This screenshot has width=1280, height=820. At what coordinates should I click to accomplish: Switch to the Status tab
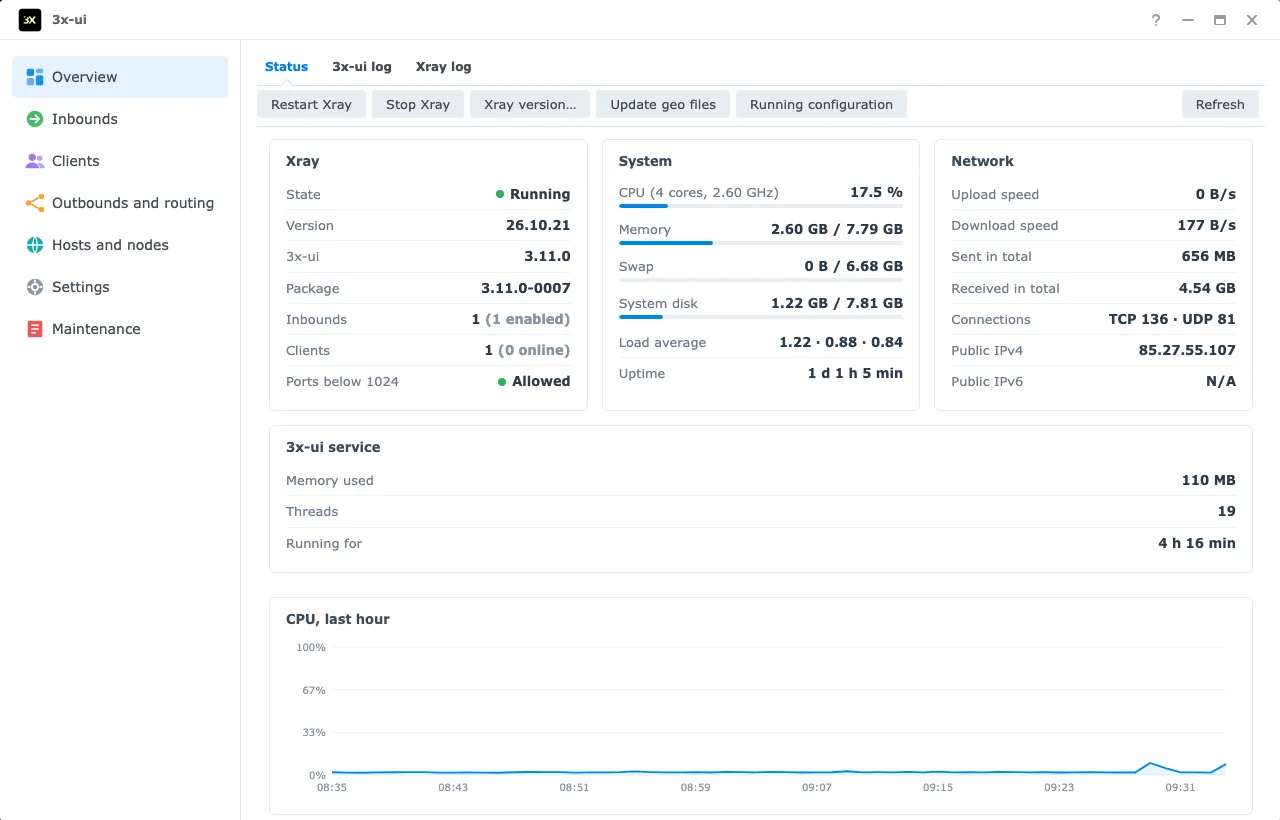[x=286, y=67]
